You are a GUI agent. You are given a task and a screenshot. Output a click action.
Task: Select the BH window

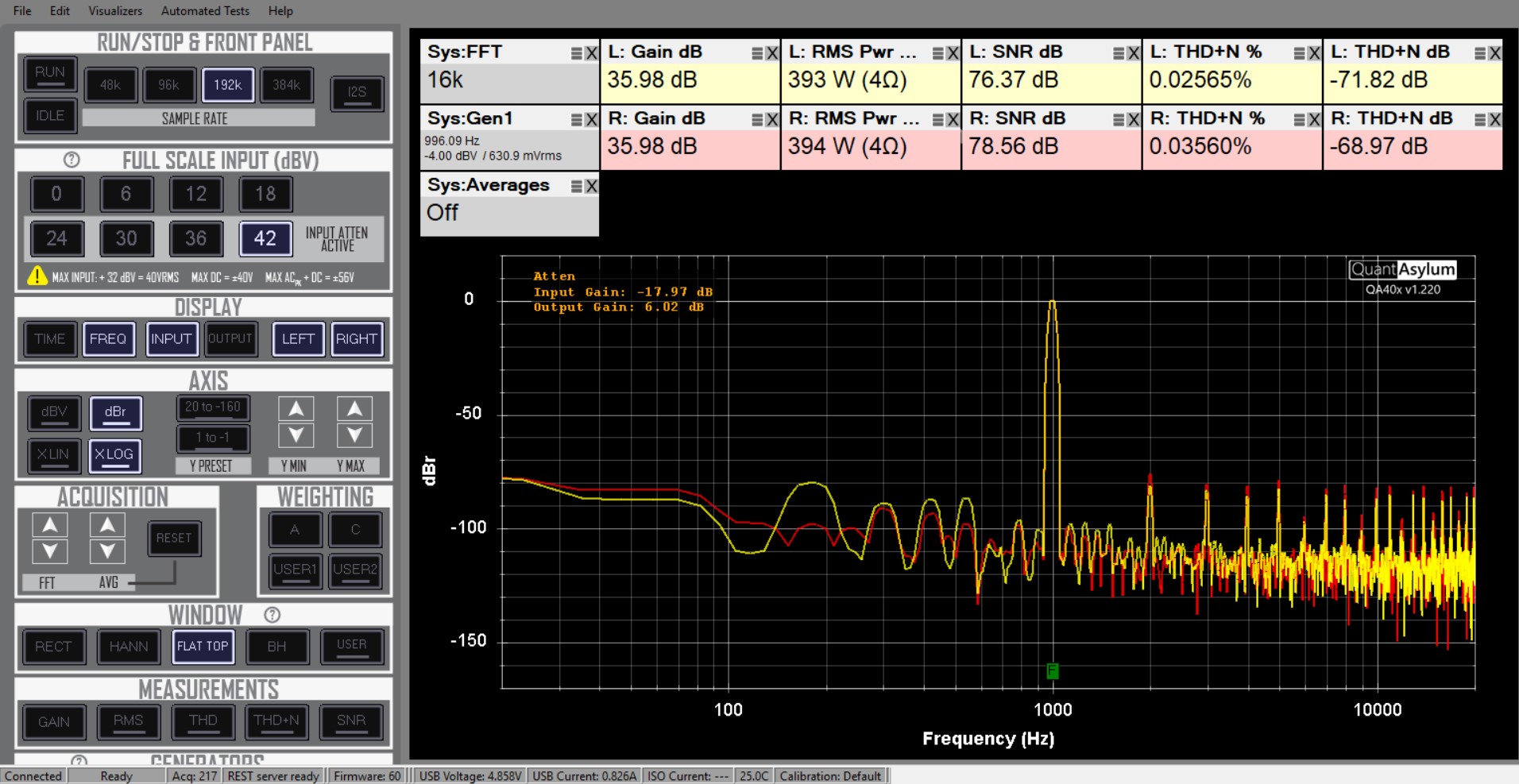pos(276,647)
